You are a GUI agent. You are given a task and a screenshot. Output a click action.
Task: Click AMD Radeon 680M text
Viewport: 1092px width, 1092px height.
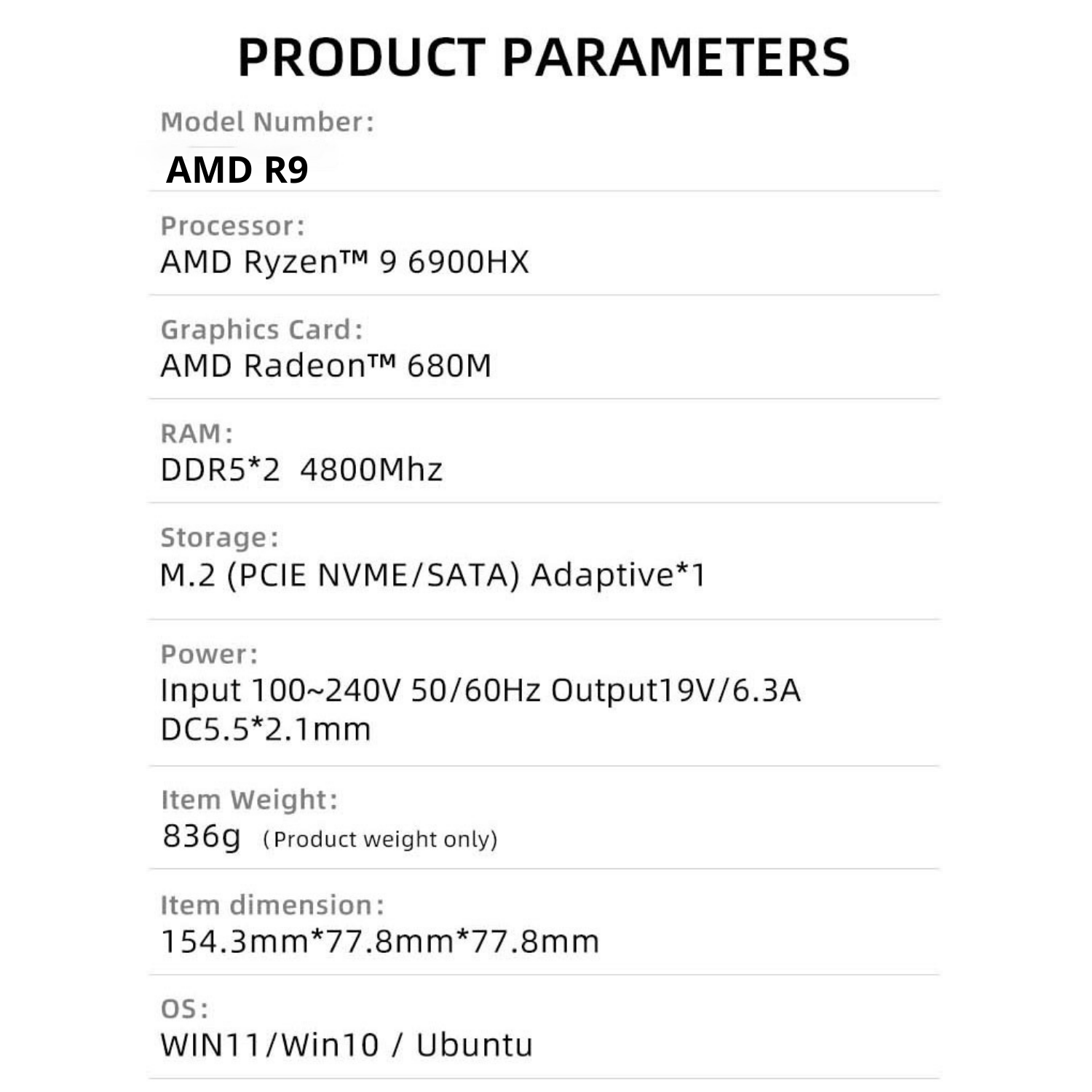[326, 365]
